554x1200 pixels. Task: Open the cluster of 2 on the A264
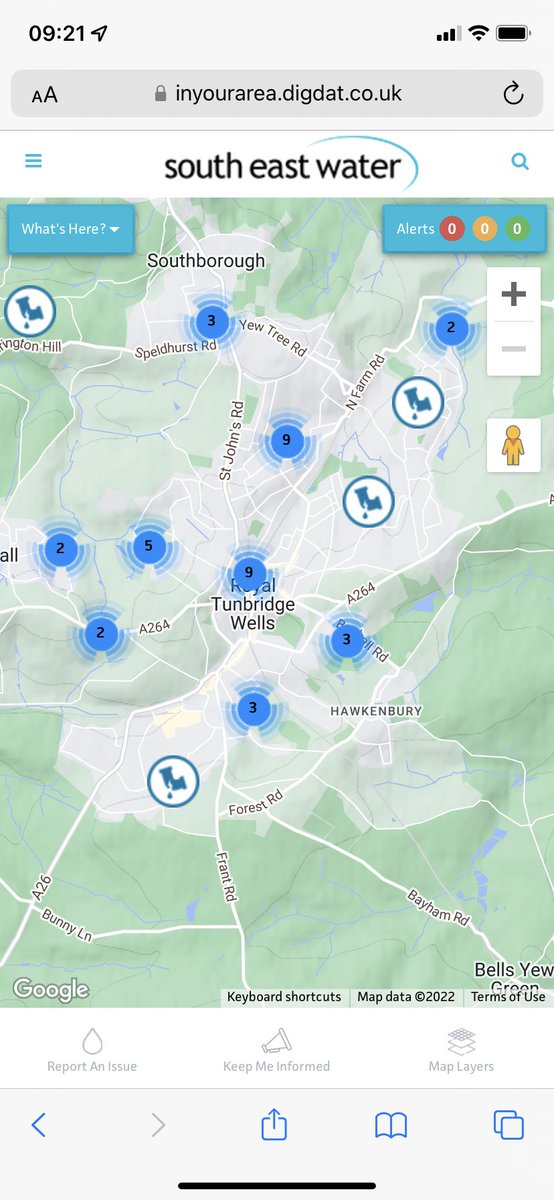(100, 634)
